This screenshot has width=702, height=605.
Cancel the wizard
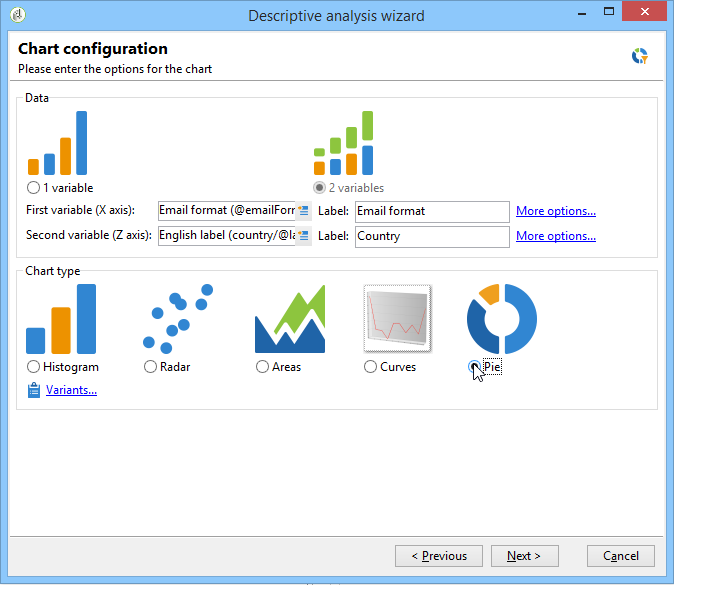(621, 556)
